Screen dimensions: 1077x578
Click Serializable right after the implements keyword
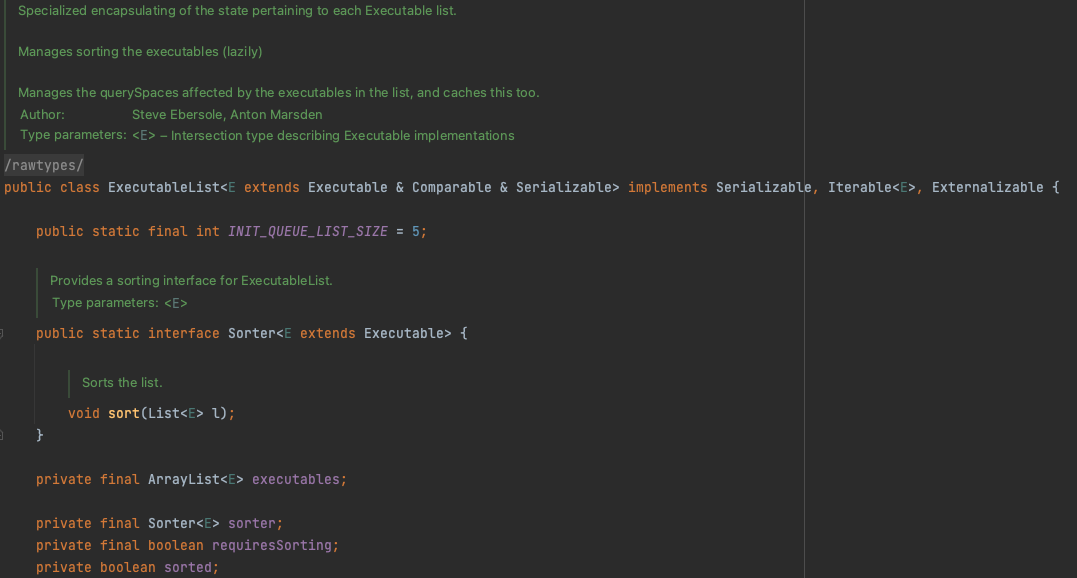763,187
